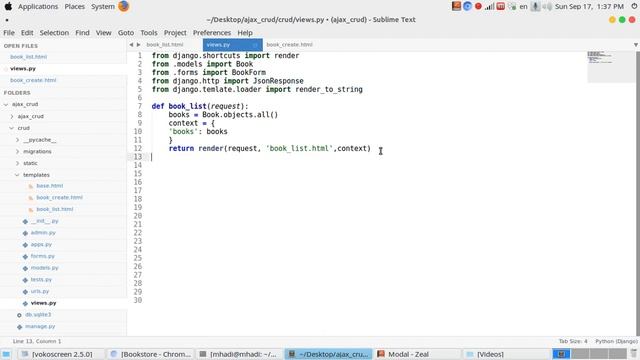
Task: Click the network signal bars tray icon
Action: (x=489, y=7)
